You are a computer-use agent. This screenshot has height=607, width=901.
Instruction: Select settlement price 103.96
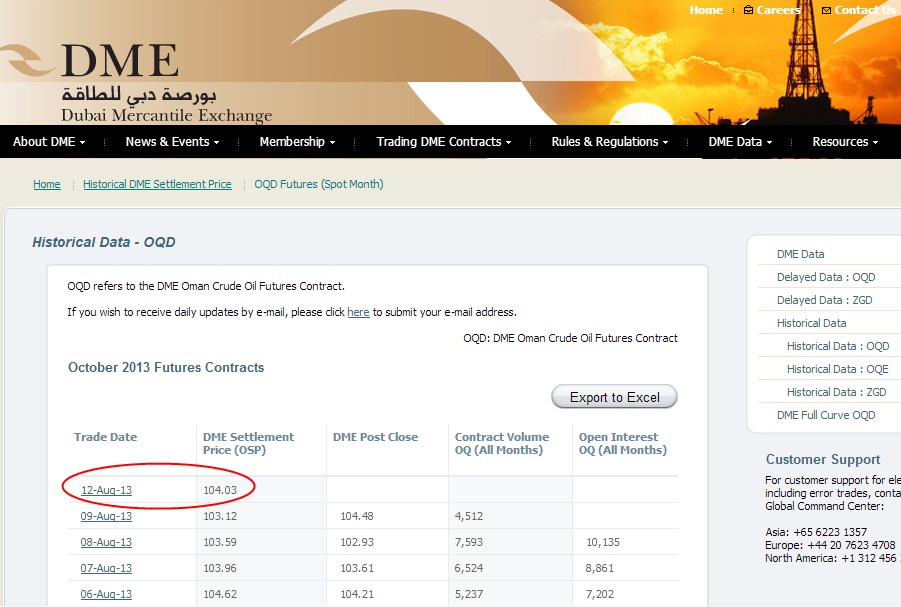coord(220,568)
